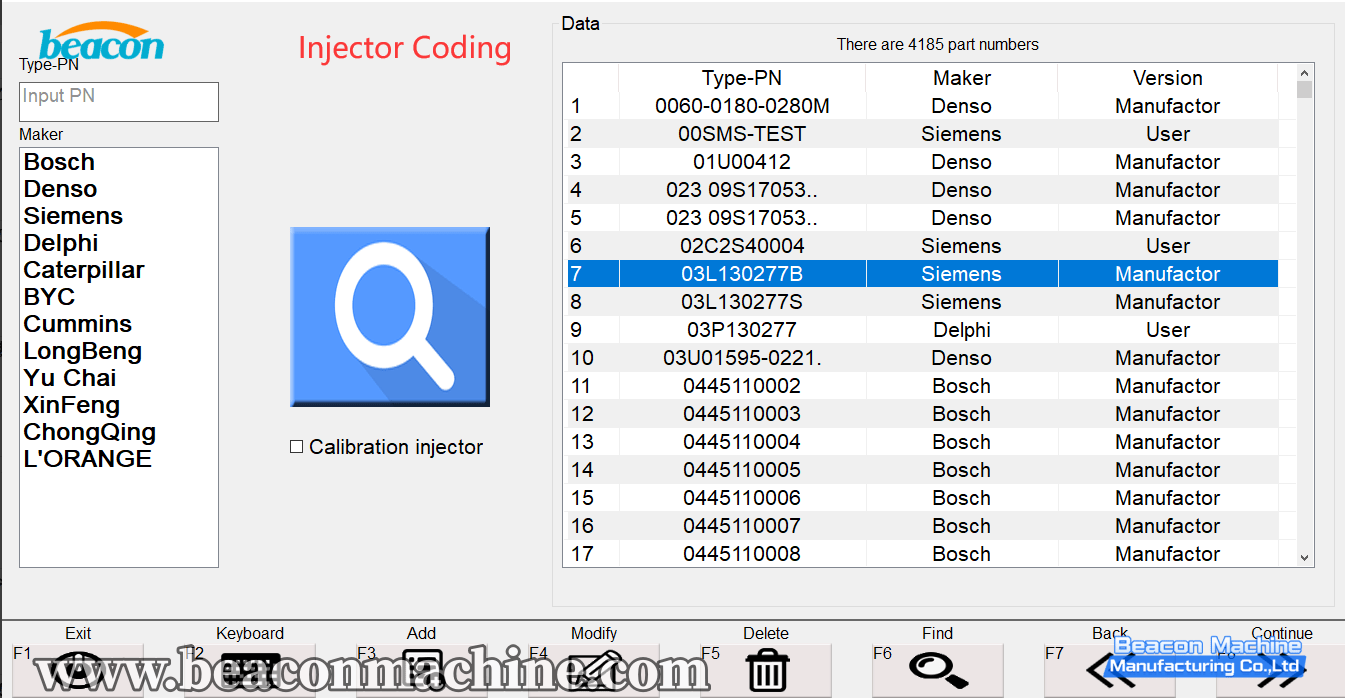Click the Input PN text field

(118, 101)
